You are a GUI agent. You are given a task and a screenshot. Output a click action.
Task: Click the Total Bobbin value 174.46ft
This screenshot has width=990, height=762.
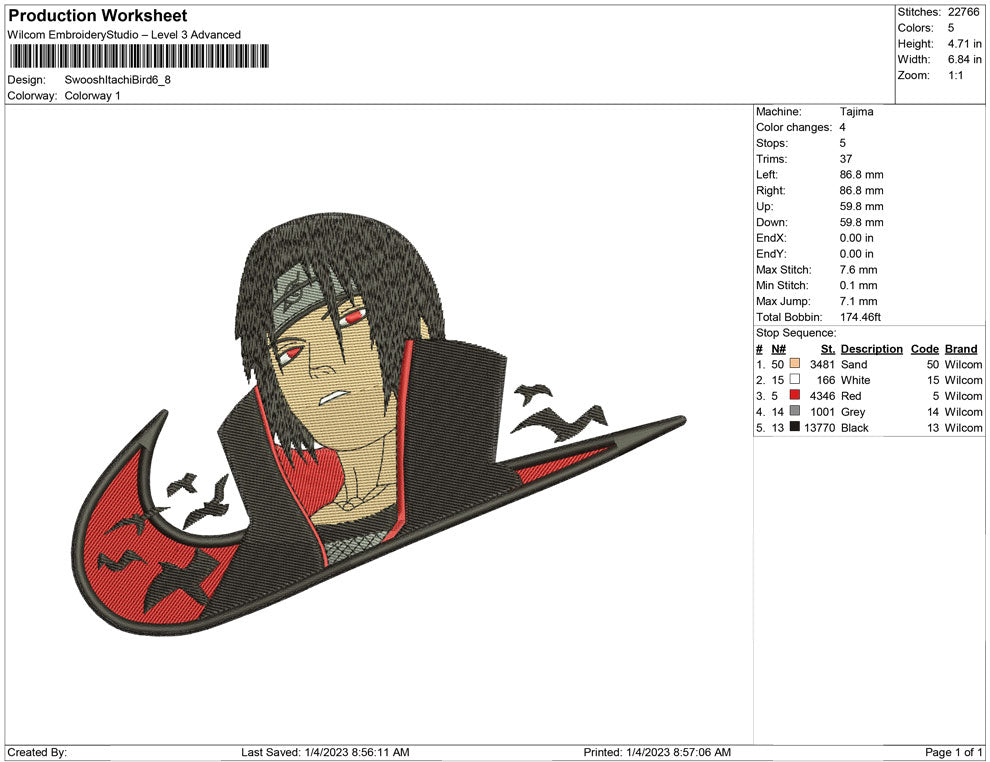coord(860,317)
